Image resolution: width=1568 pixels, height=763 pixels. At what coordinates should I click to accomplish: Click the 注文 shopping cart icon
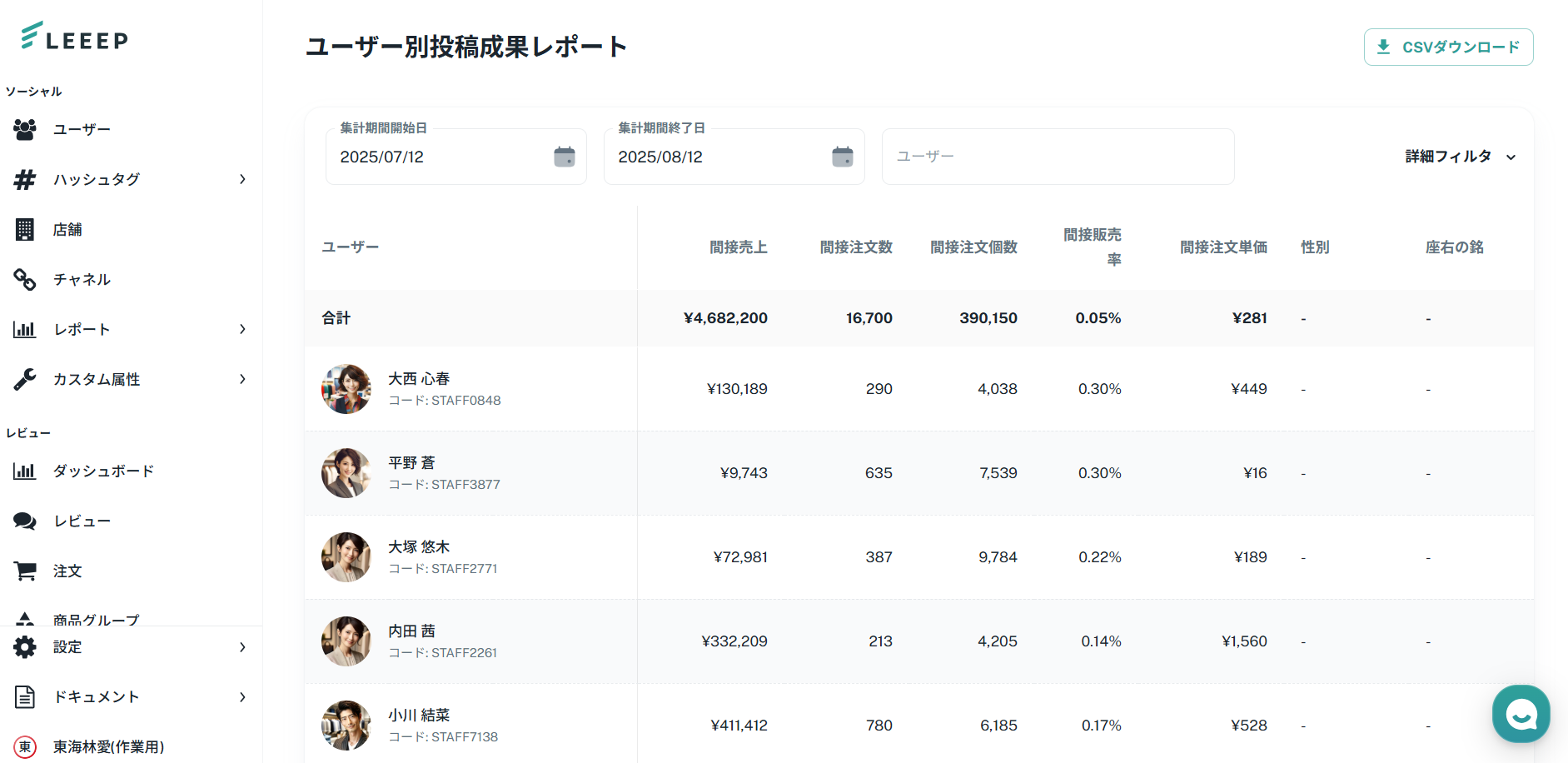pyautogui.click(x=25, y=571)
